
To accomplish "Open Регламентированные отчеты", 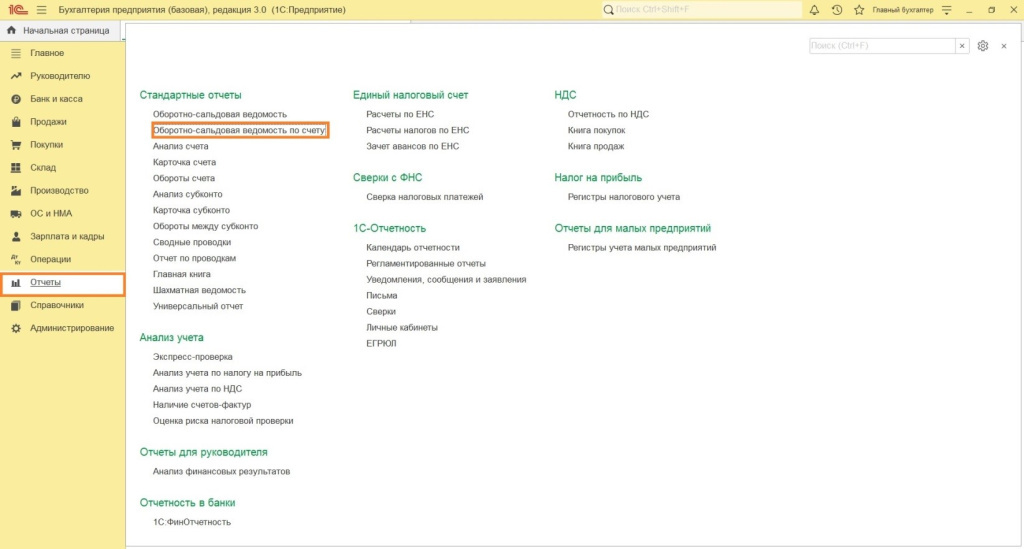I will pyautogui.click(x=426, y=264).
